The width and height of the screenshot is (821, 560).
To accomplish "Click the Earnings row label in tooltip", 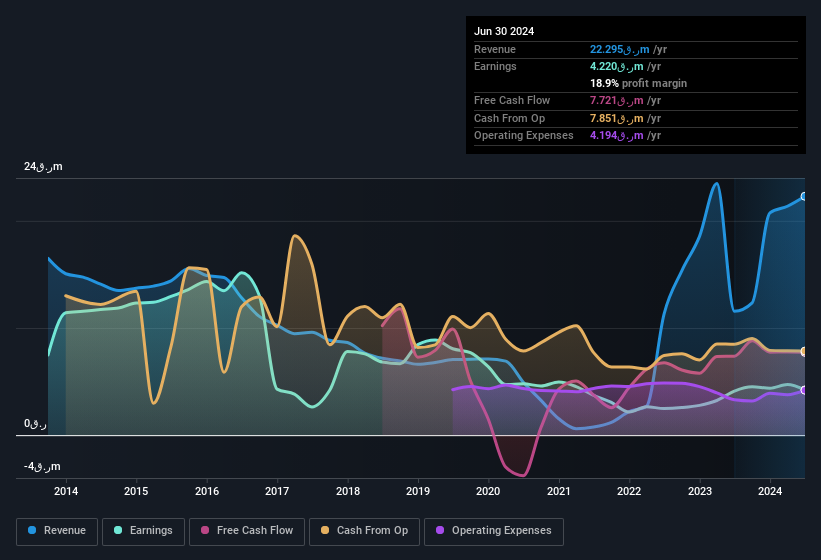I will pyautogui.click(x=495, y=66).
